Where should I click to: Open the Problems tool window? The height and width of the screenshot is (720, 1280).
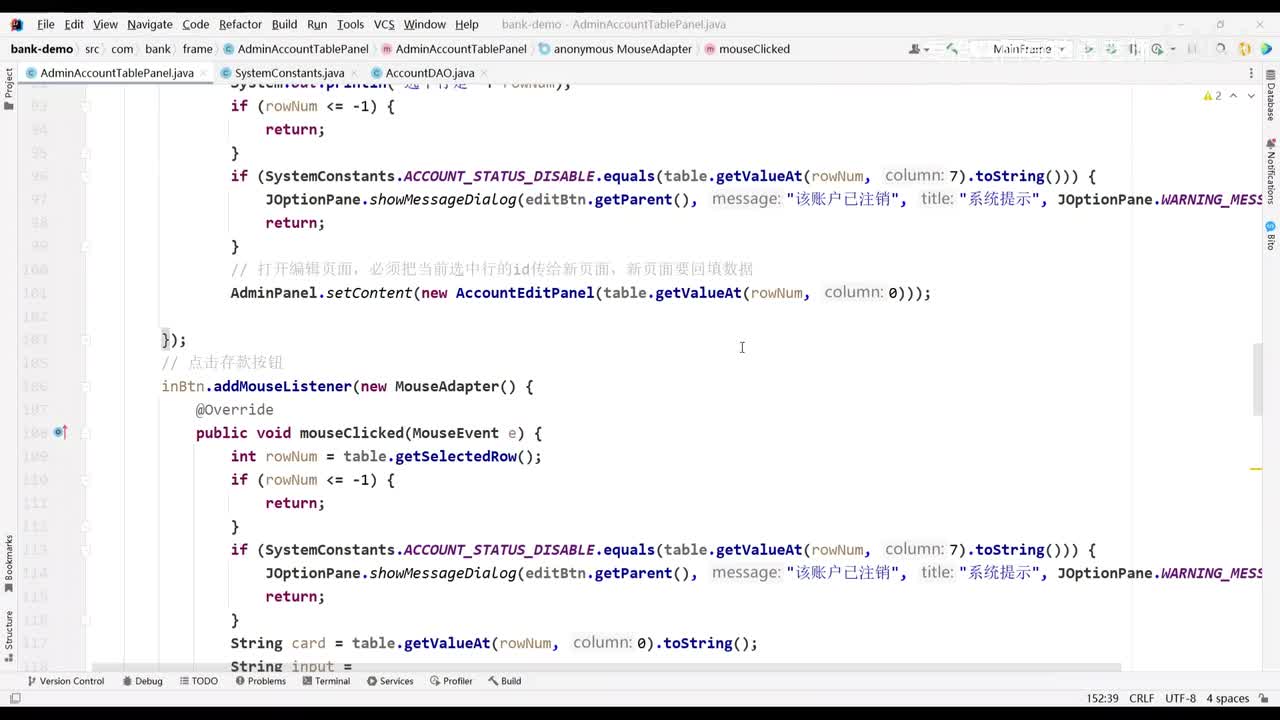[x=260, y=681]
